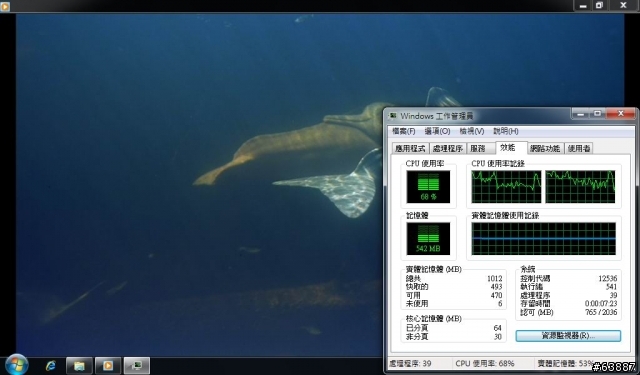
Task: Open the 選項(O) menu
Action: [437, 131]
